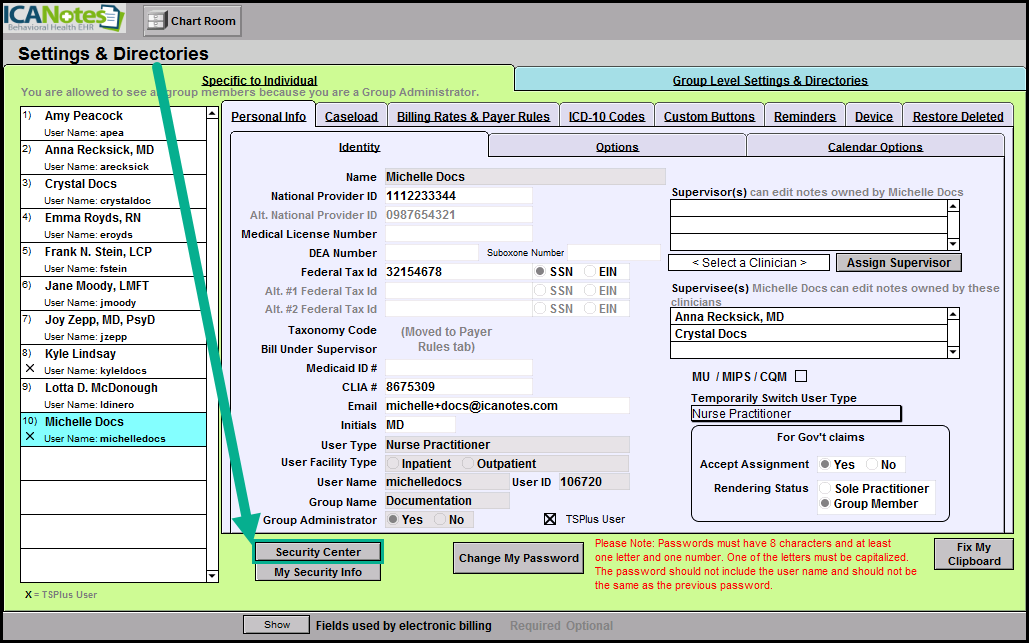The height and width of the screenshot is (643, 1029).
Task: Select No for Group Administrator
Action: point(440,520)
